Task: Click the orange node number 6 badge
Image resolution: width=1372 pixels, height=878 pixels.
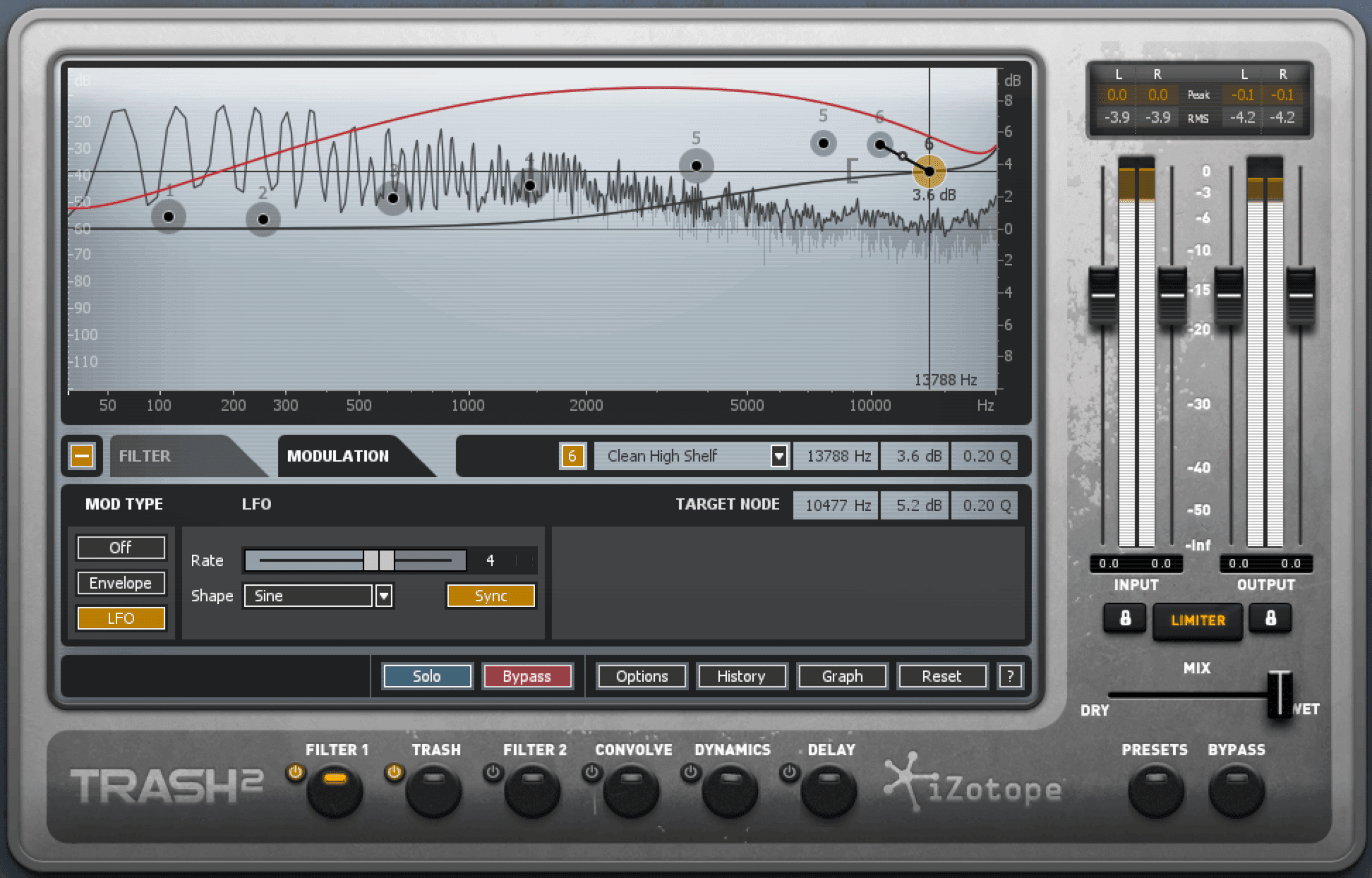Action: click(x=572, y=456)
